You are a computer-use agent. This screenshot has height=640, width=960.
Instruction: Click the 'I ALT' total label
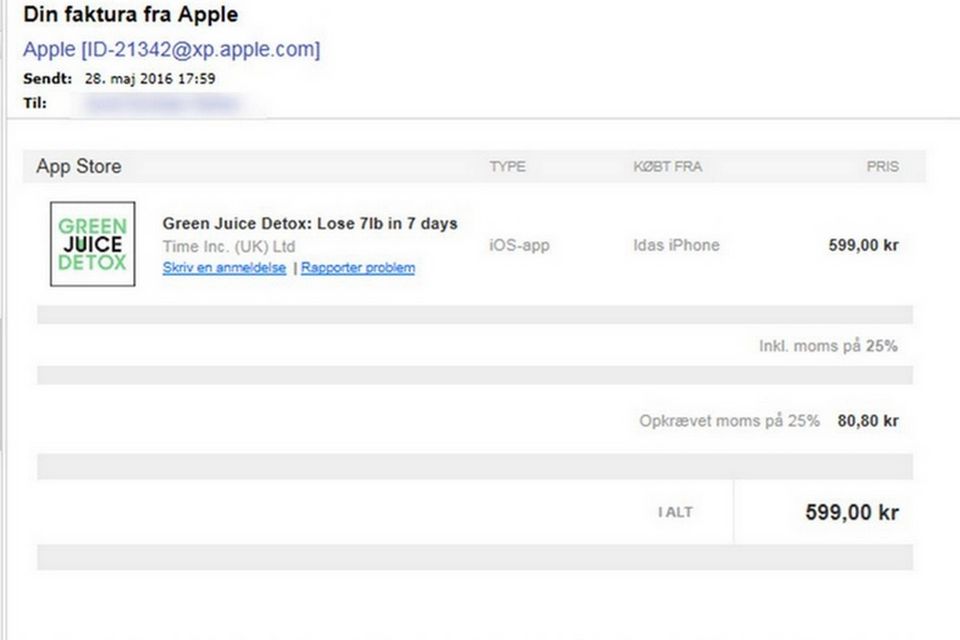click(x=675, y=512)
